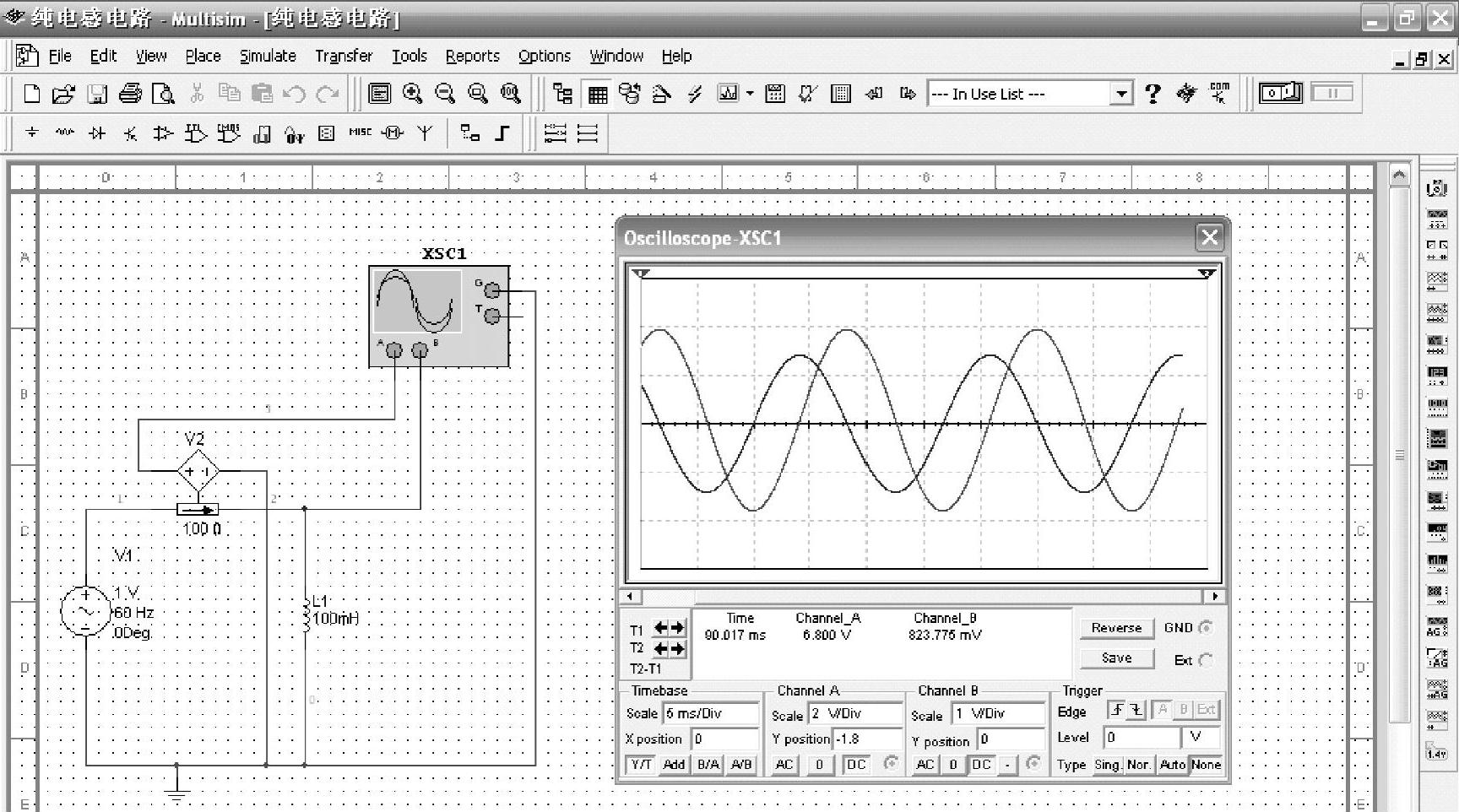Click the Zoom In magnifier icon
Image resolution: width=1459 pixels, height=812 pixels.
[x=412, y=94]
